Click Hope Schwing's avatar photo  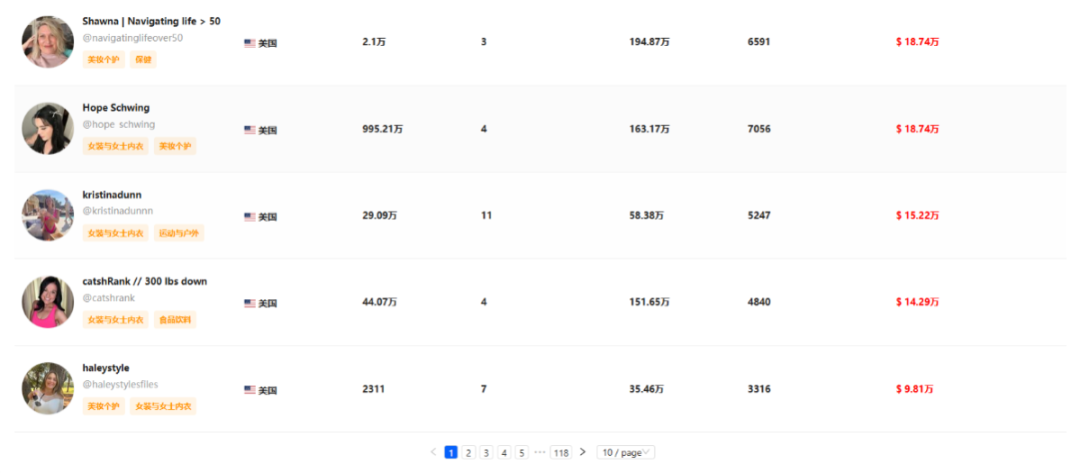point(47,129)
